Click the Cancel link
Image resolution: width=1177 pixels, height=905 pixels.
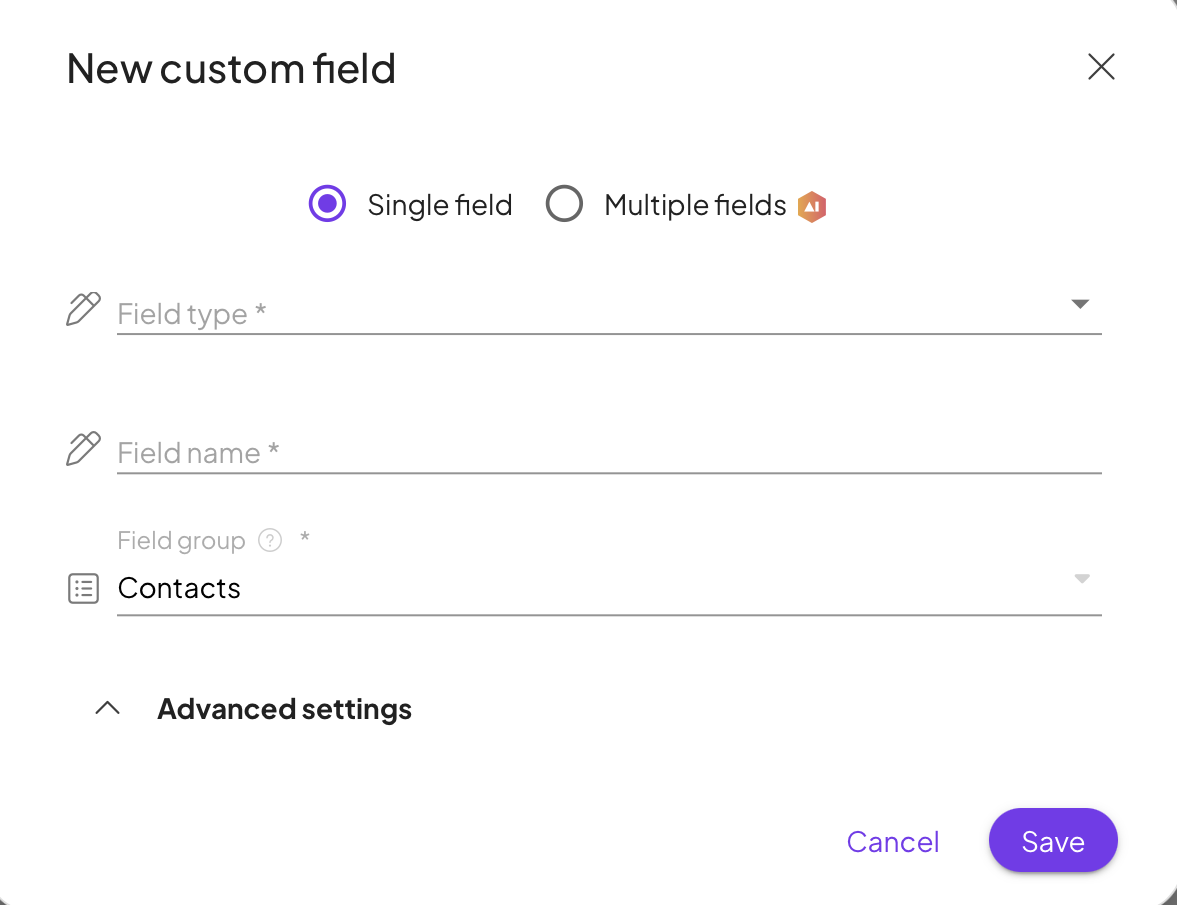[892, 842]
